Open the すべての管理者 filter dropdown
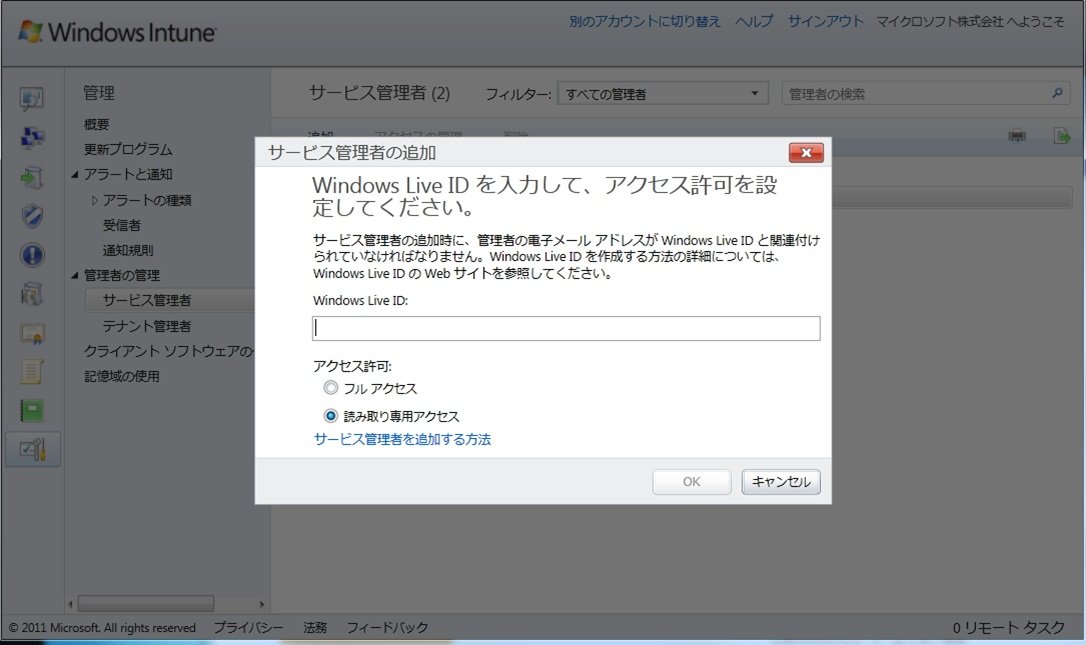The width and height of the screenshot is (1086, 645). 662,94
